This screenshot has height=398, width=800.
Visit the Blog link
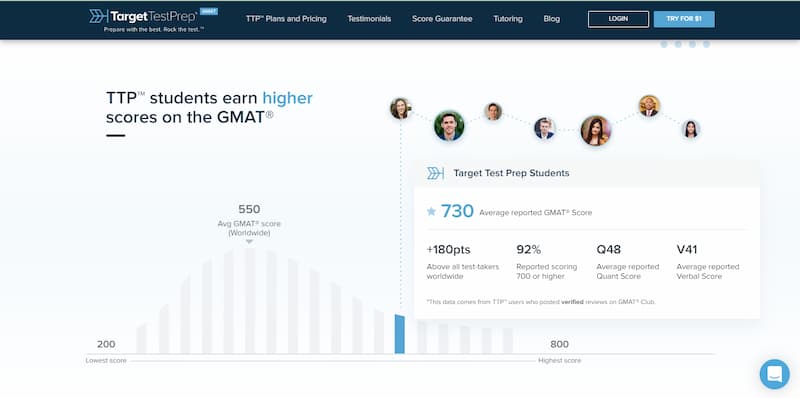552,19
